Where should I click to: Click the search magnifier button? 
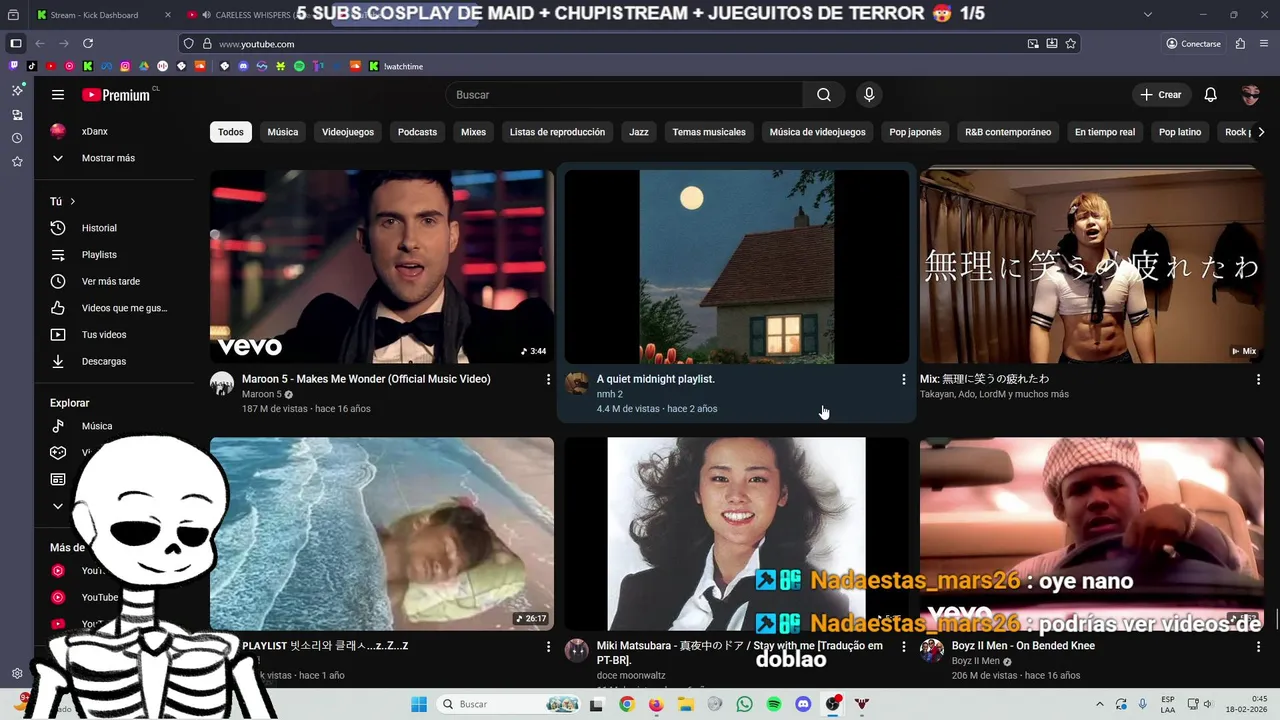pos(824,95)
